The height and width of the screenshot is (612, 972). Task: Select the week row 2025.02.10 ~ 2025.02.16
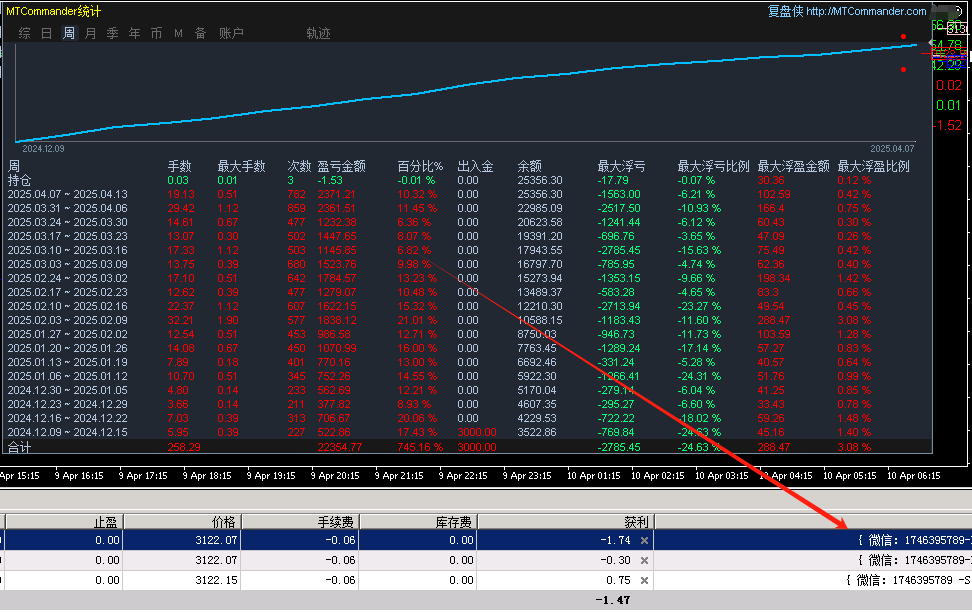467,306
